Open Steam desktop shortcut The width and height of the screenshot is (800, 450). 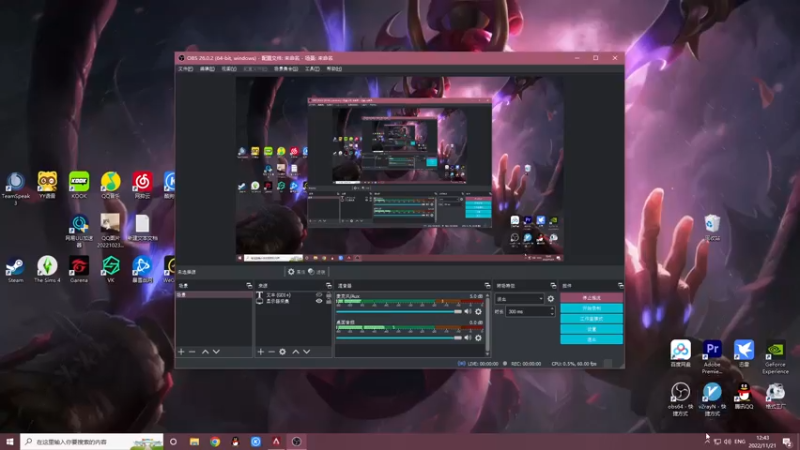[15, 269]
